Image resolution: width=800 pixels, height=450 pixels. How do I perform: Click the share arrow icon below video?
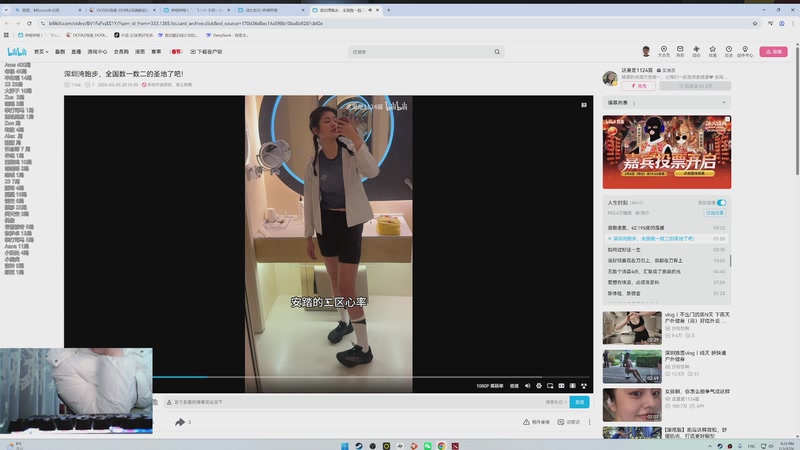pos(180,422)
